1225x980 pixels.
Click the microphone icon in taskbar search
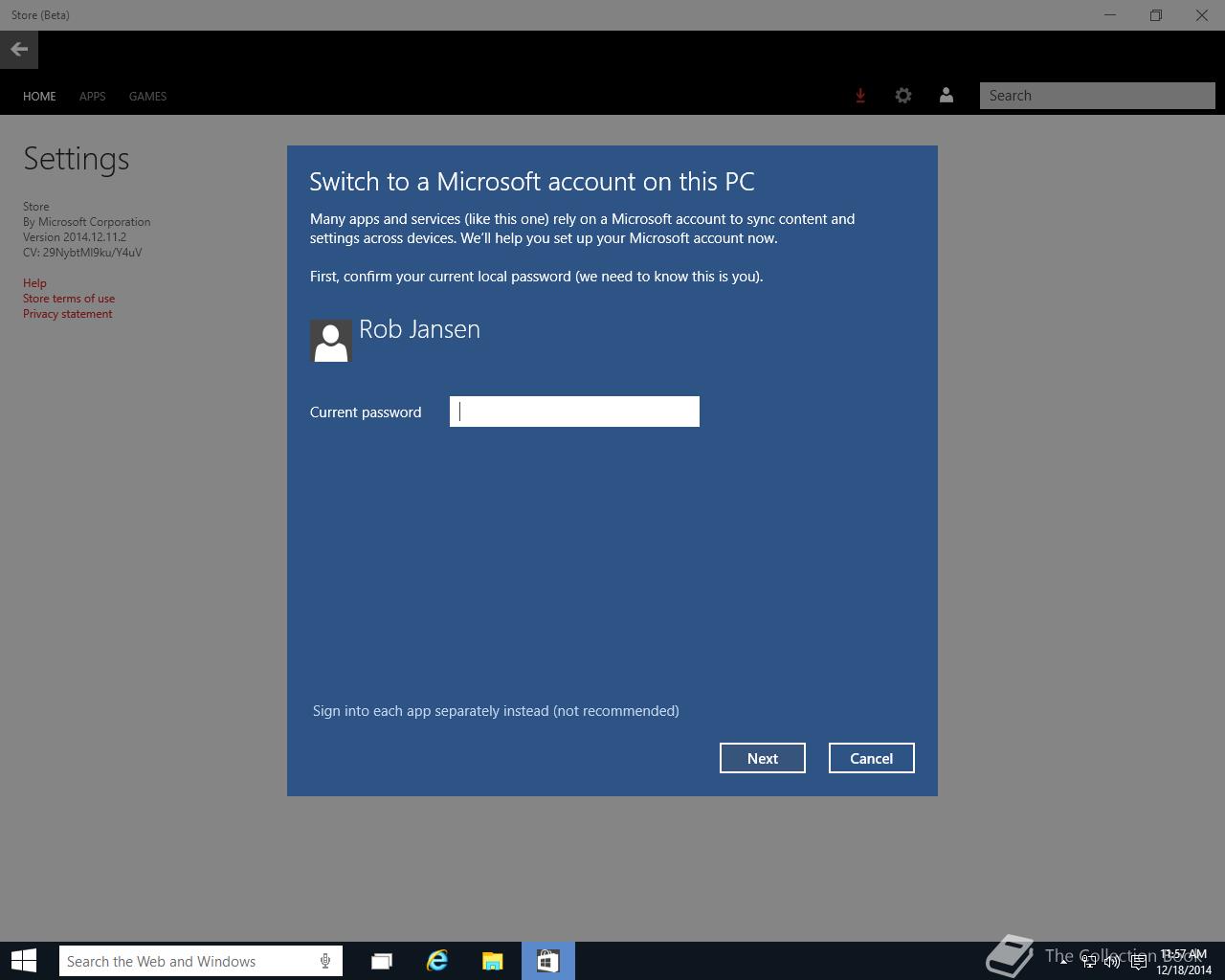point(325,961)
